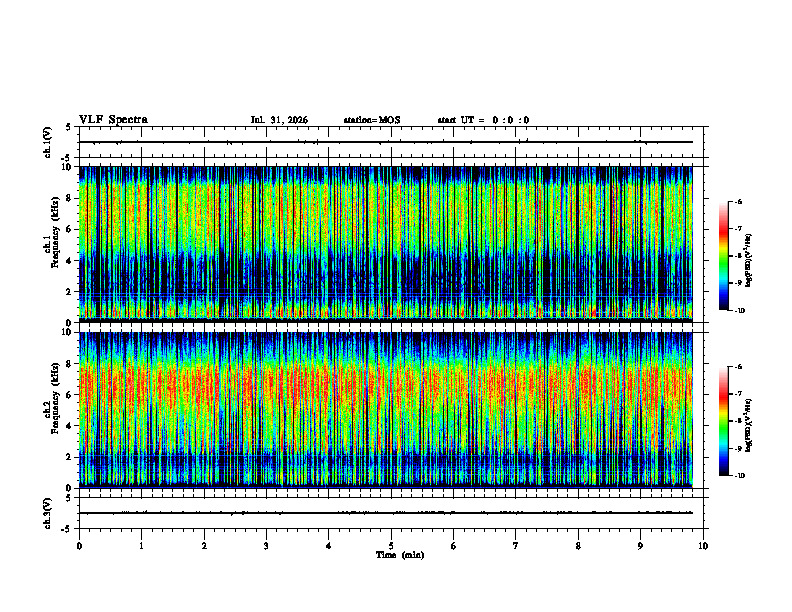Click the time axis tick label "7"

(x=516, y=546)
